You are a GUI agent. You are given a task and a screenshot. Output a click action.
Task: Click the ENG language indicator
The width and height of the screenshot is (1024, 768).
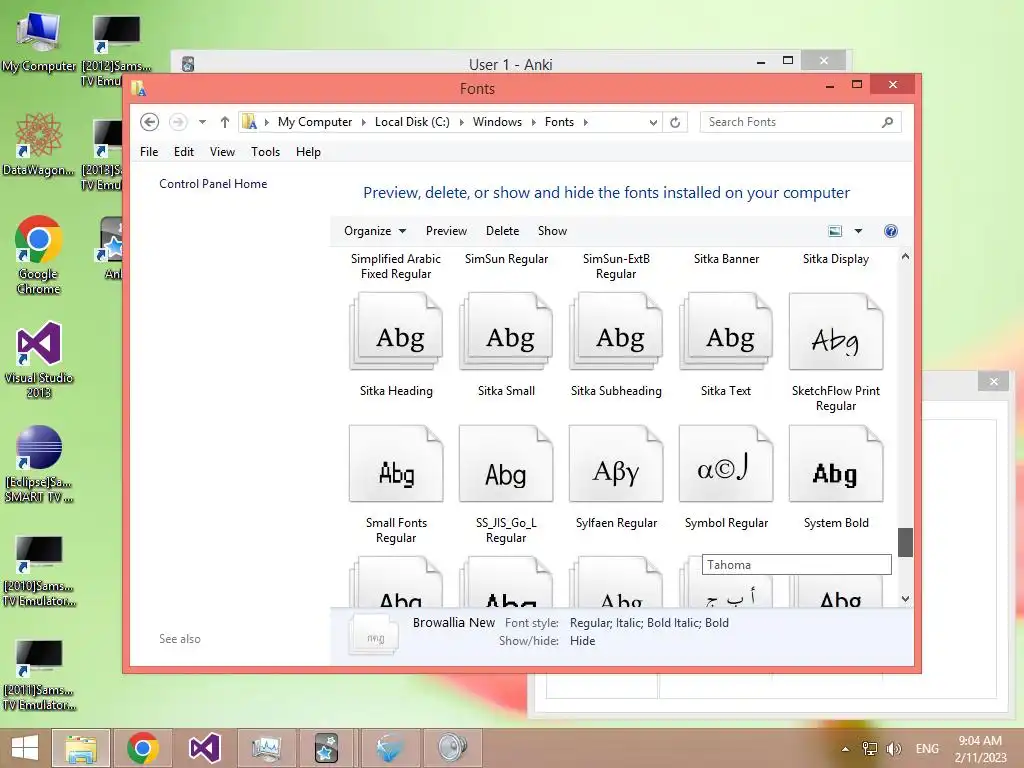[x=927, y=748]
